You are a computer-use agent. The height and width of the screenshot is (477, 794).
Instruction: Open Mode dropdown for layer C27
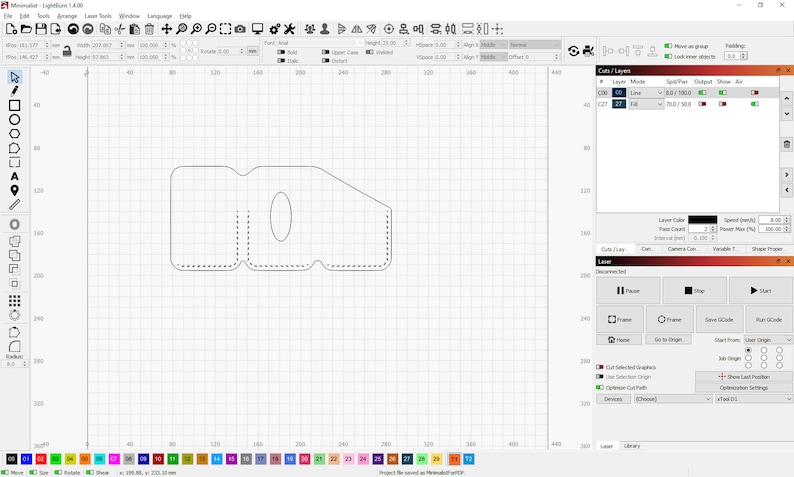point(646,104)
